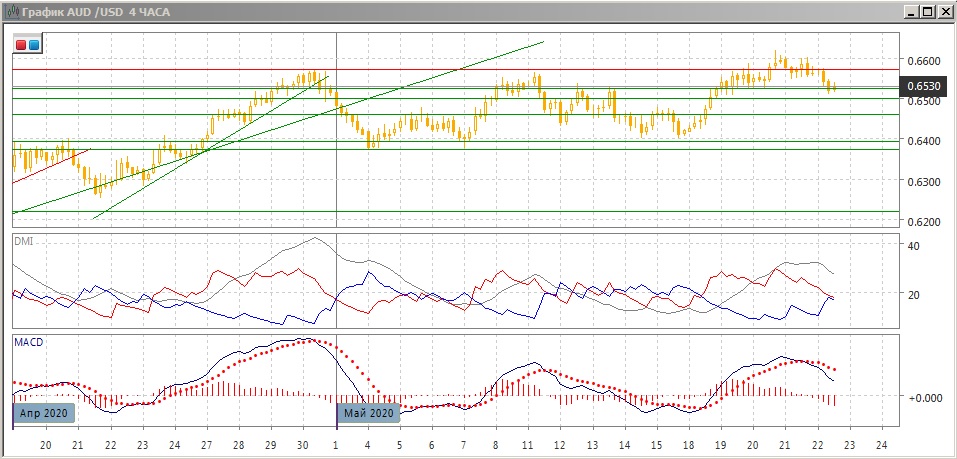Click date 27 on the time axis
Image resolution: width=957 pixels, height=459 pixels.
pos(206,445)
